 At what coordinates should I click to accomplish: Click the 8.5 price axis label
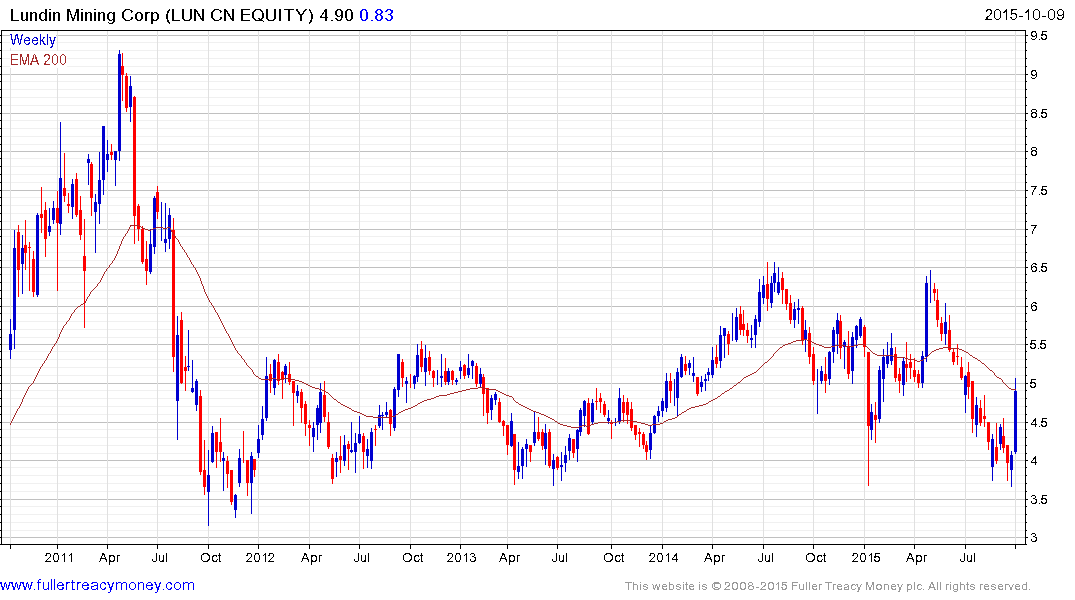[x=1039, y=113]
